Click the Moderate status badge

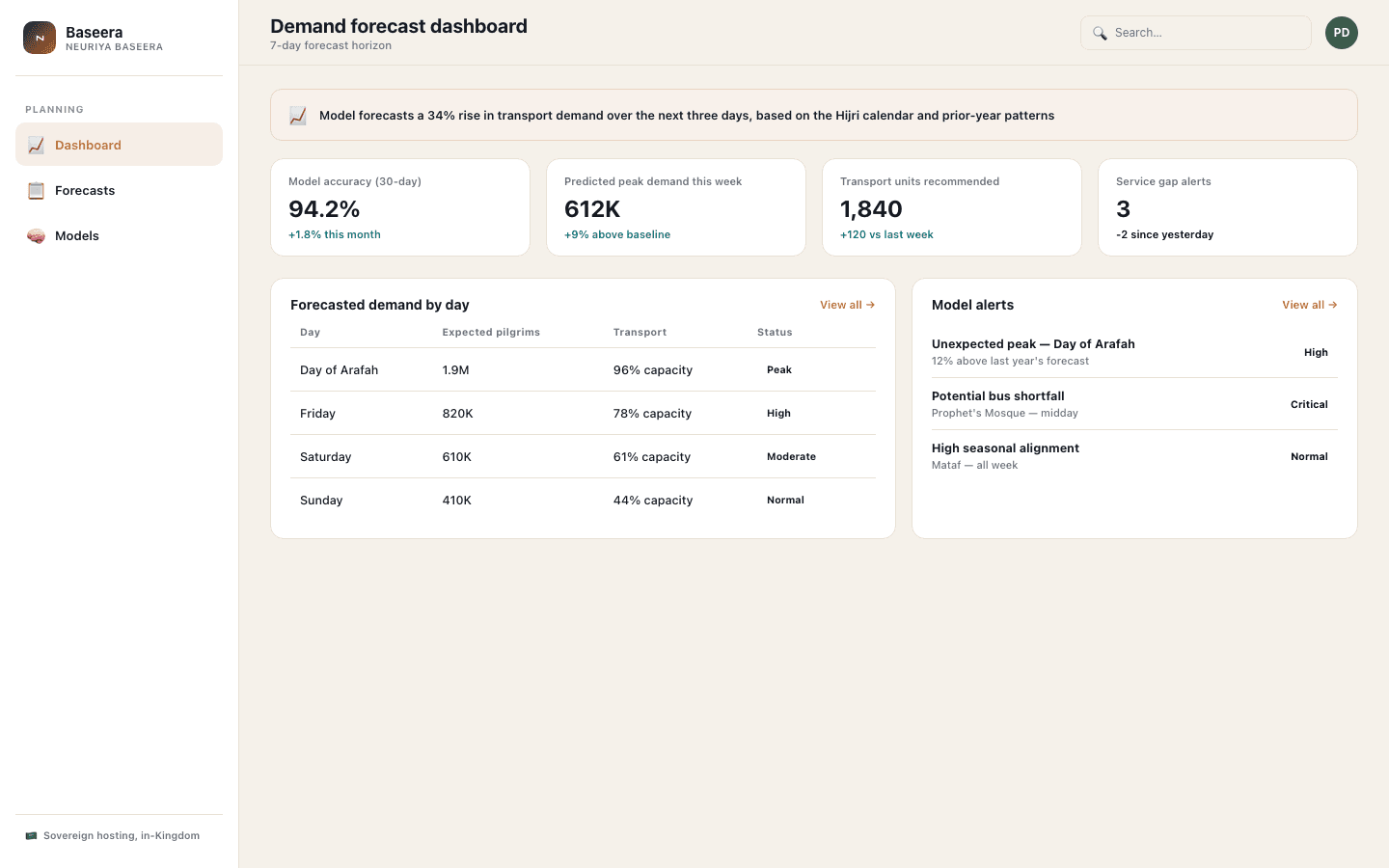791,456
